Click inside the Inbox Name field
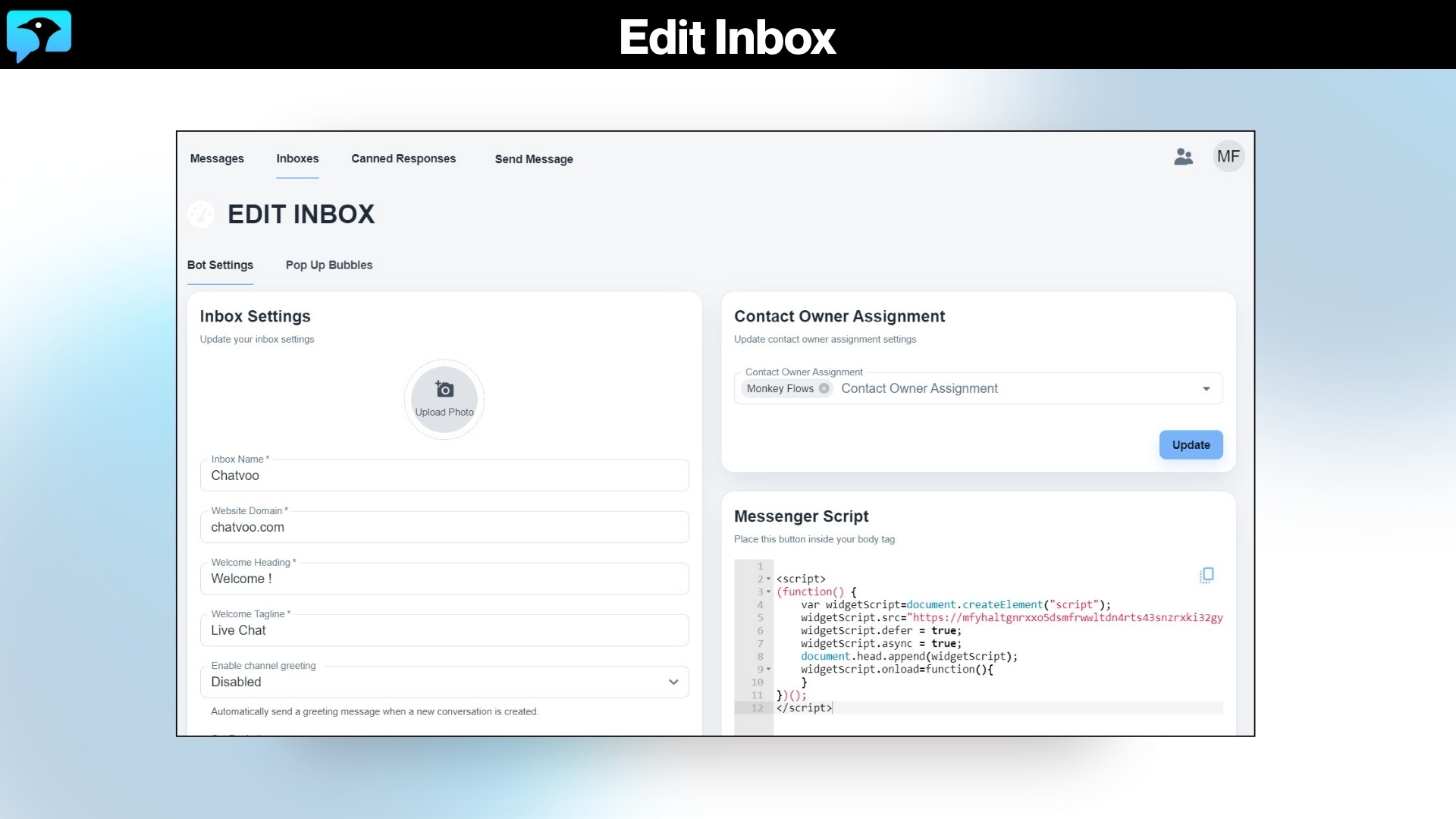The width and height of the screenshot is (1456, 819). tap(444, 475)
